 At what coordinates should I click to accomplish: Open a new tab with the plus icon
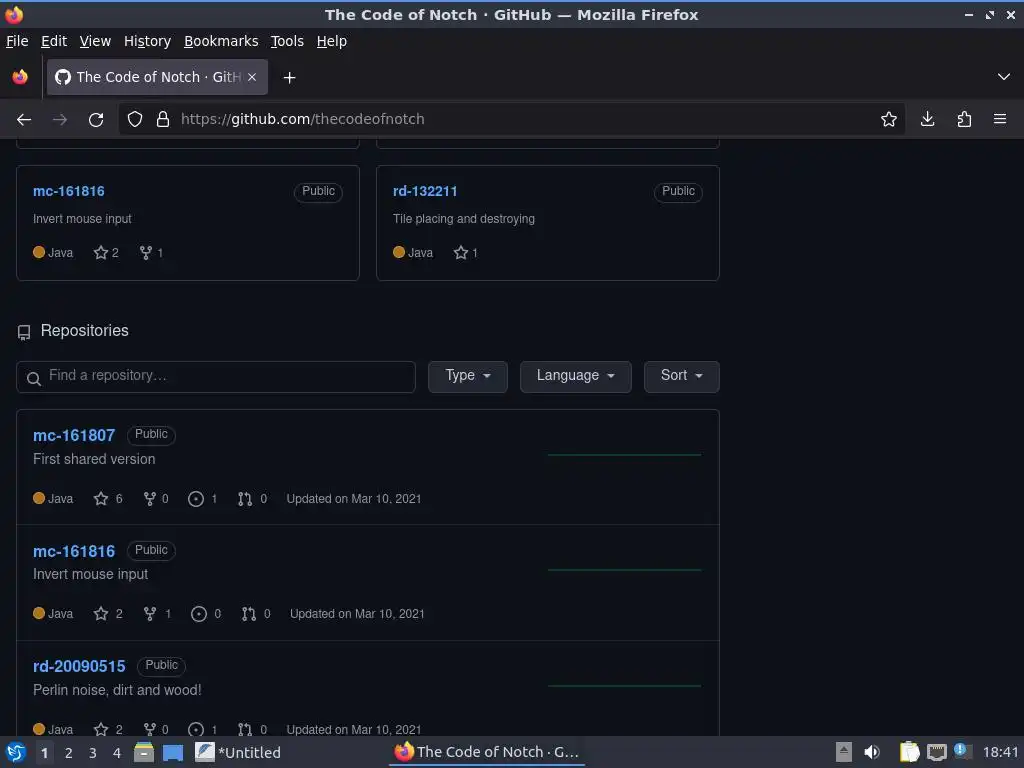[289, 78]
